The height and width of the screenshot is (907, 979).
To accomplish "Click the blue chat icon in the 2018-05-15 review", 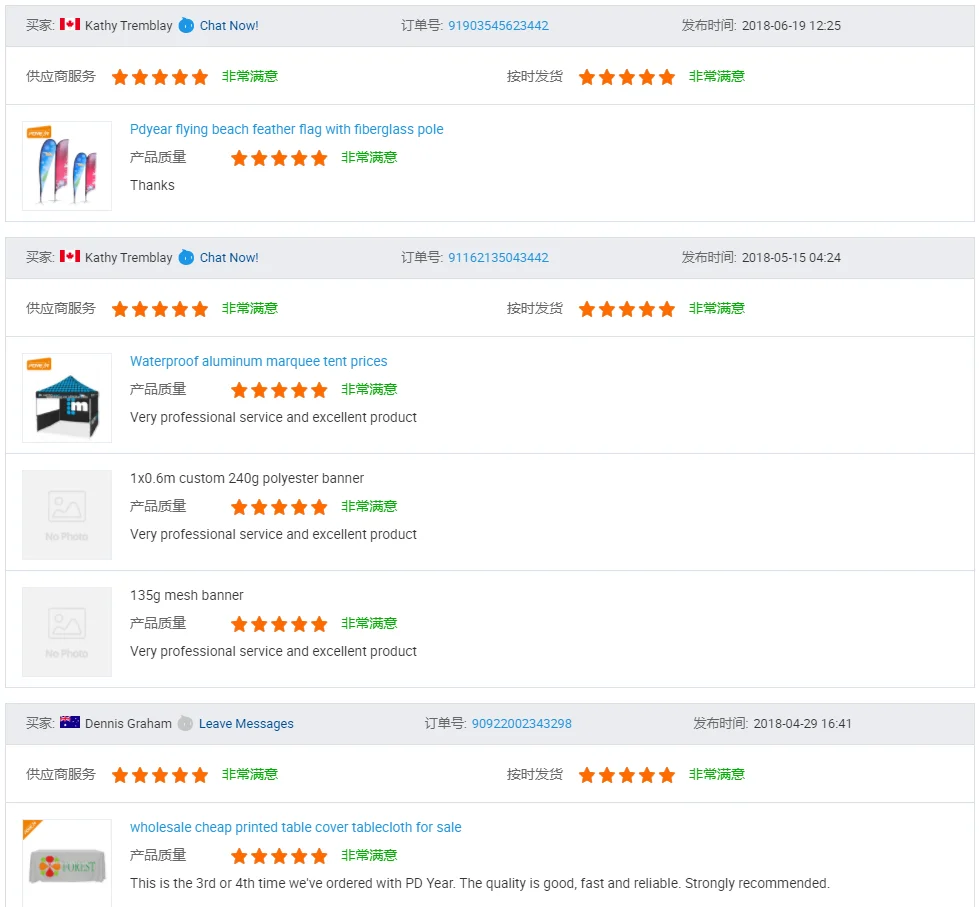I will tap(186, 258).
